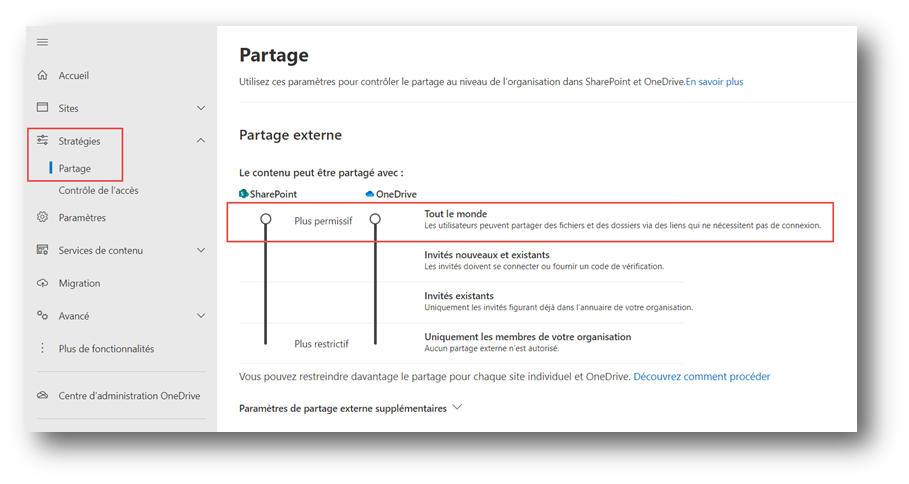Click the SharePoint sharing slider handle
The image size is (909, 484).
[266, 219]
